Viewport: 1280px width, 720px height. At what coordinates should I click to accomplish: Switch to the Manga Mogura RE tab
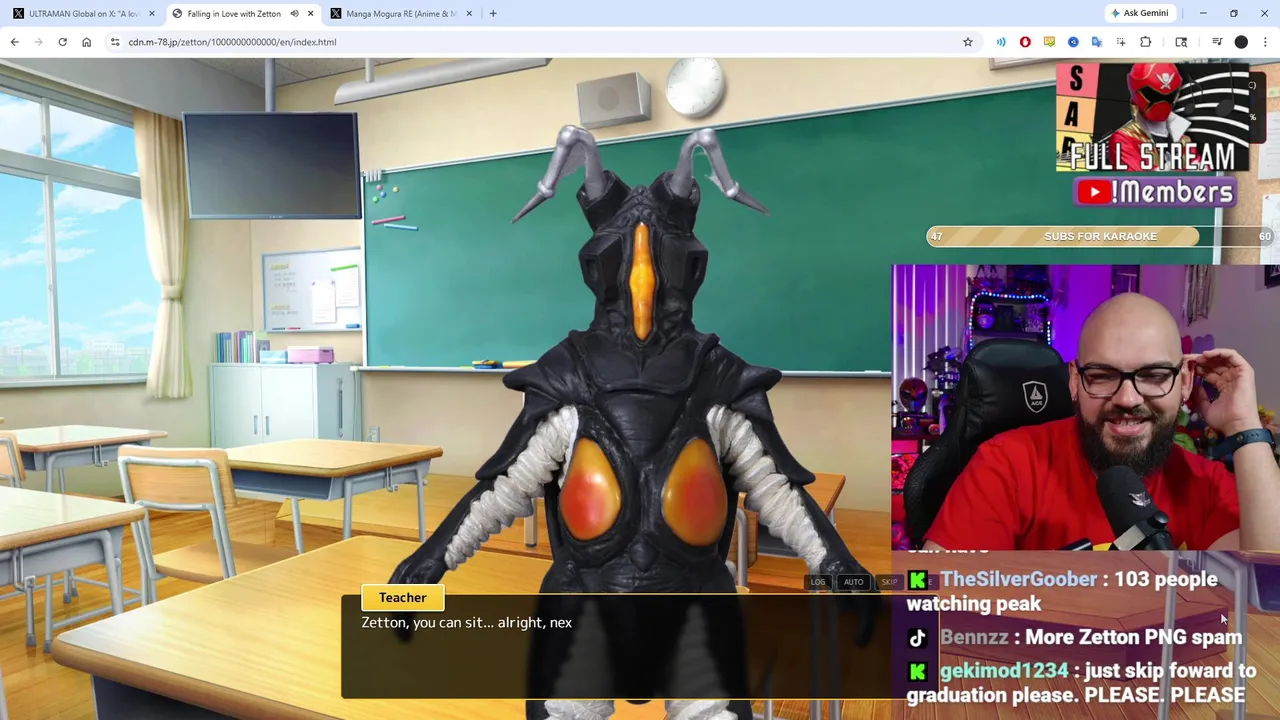pos(400,14)
